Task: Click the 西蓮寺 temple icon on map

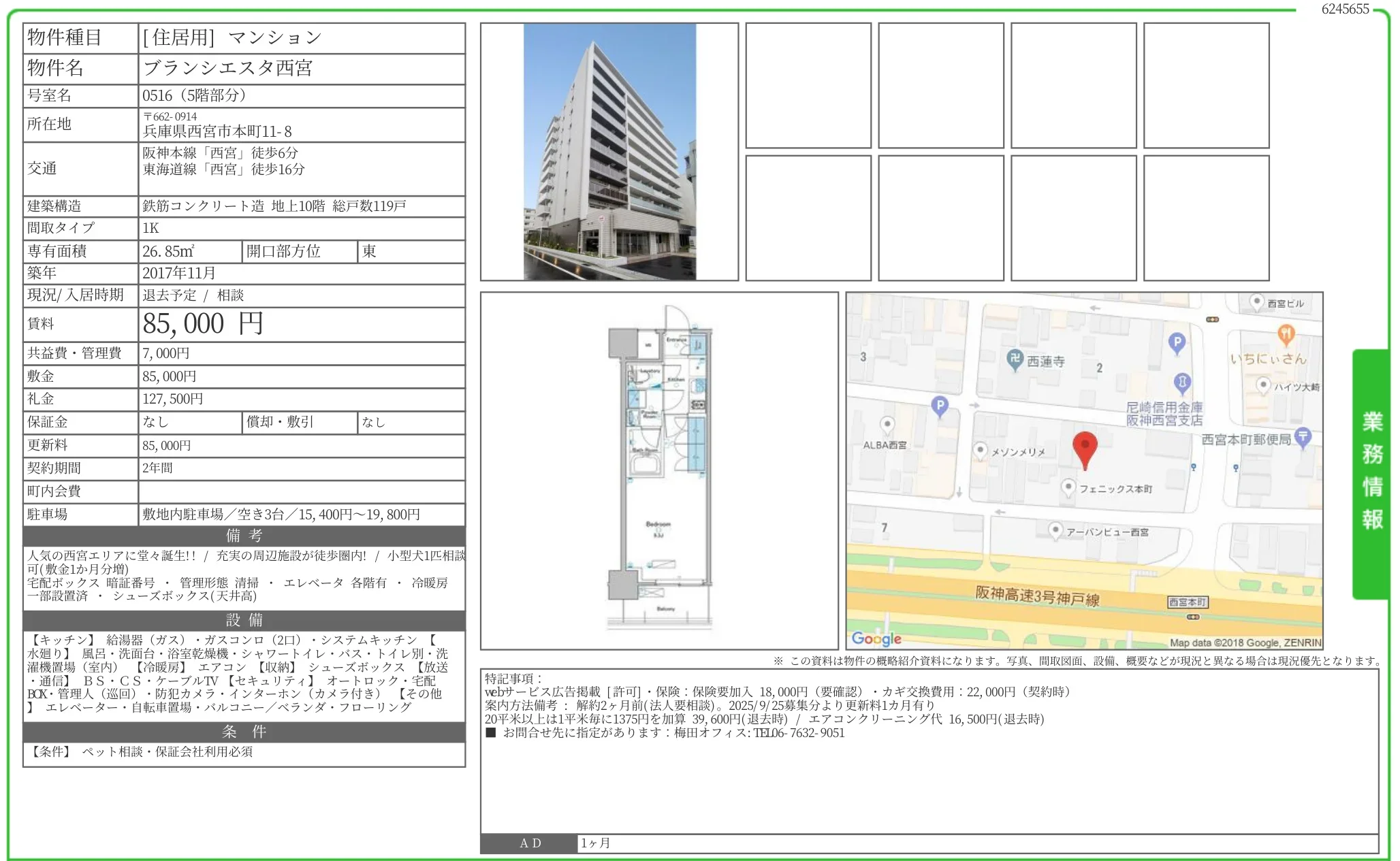Action: point(1015,359)
